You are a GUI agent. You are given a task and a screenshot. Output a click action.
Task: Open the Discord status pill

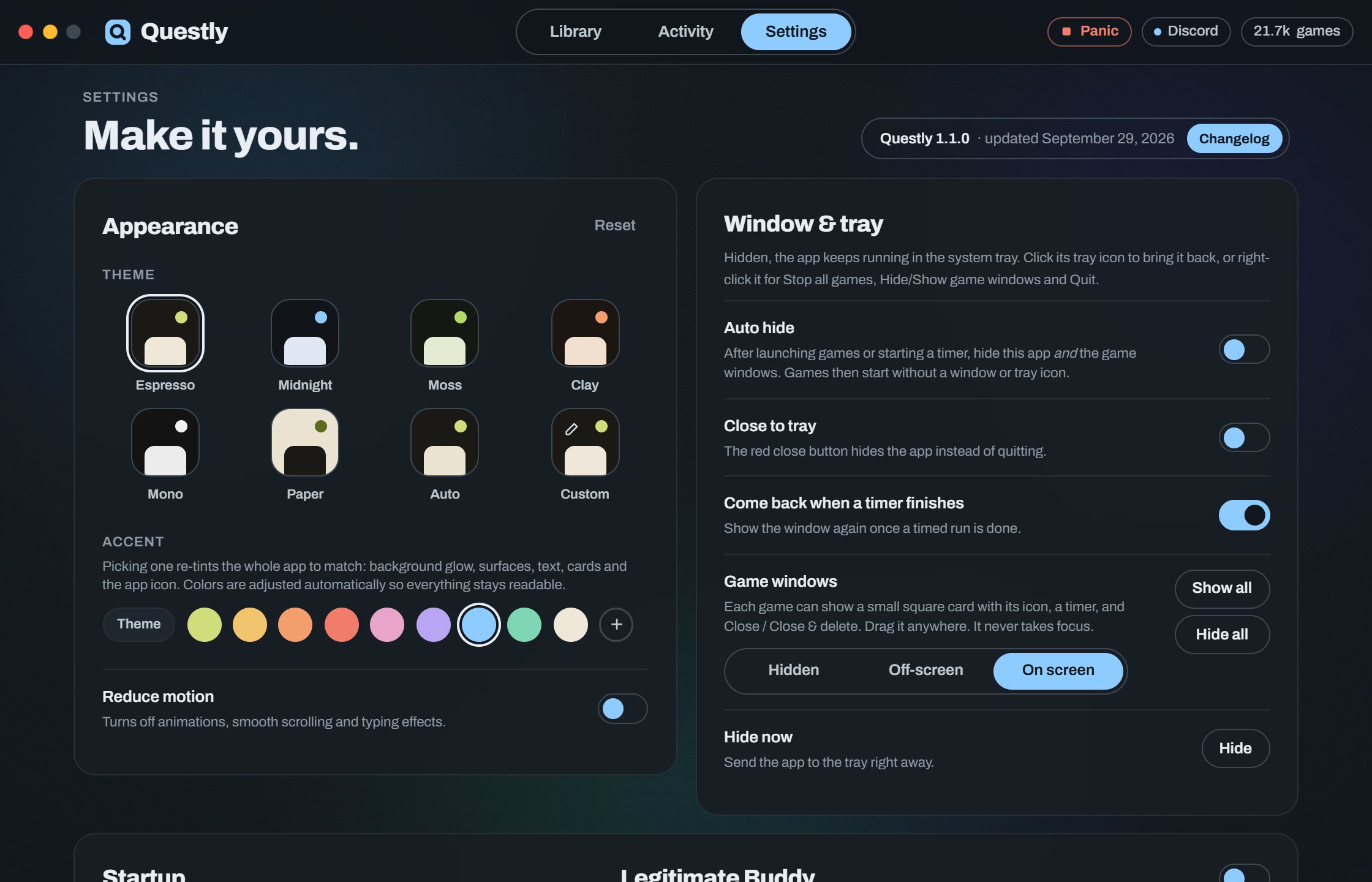tap(1186, 31)
